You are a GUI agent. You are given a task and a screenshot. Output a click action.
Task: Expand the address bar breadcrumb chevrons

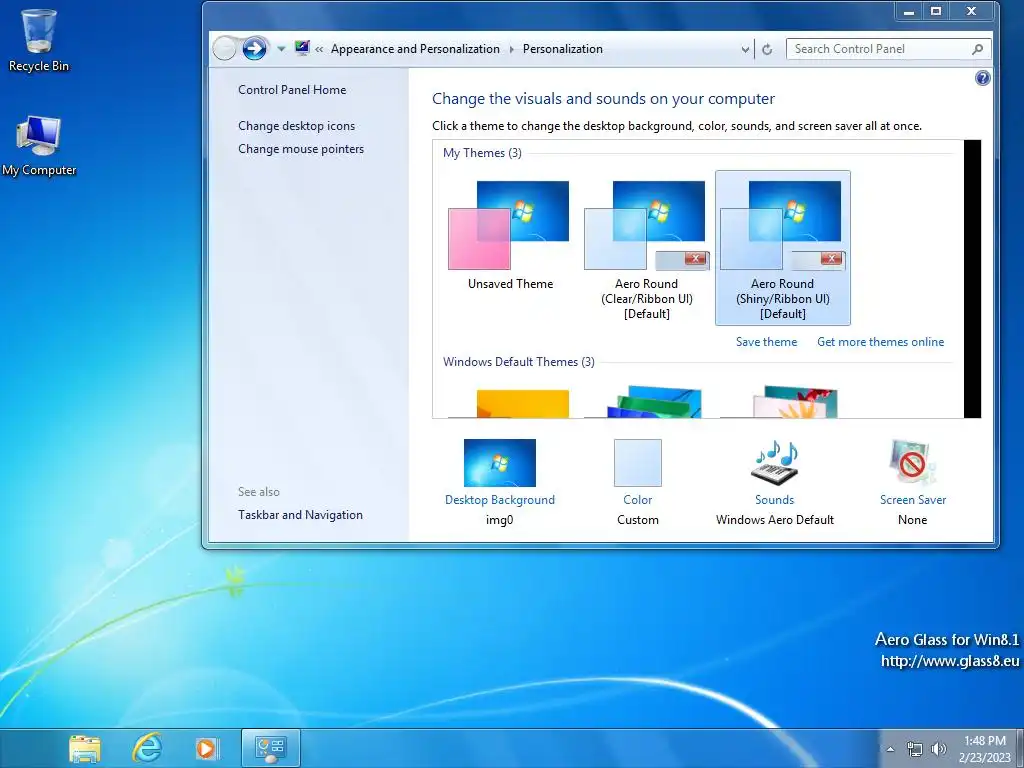coord(319,49)
